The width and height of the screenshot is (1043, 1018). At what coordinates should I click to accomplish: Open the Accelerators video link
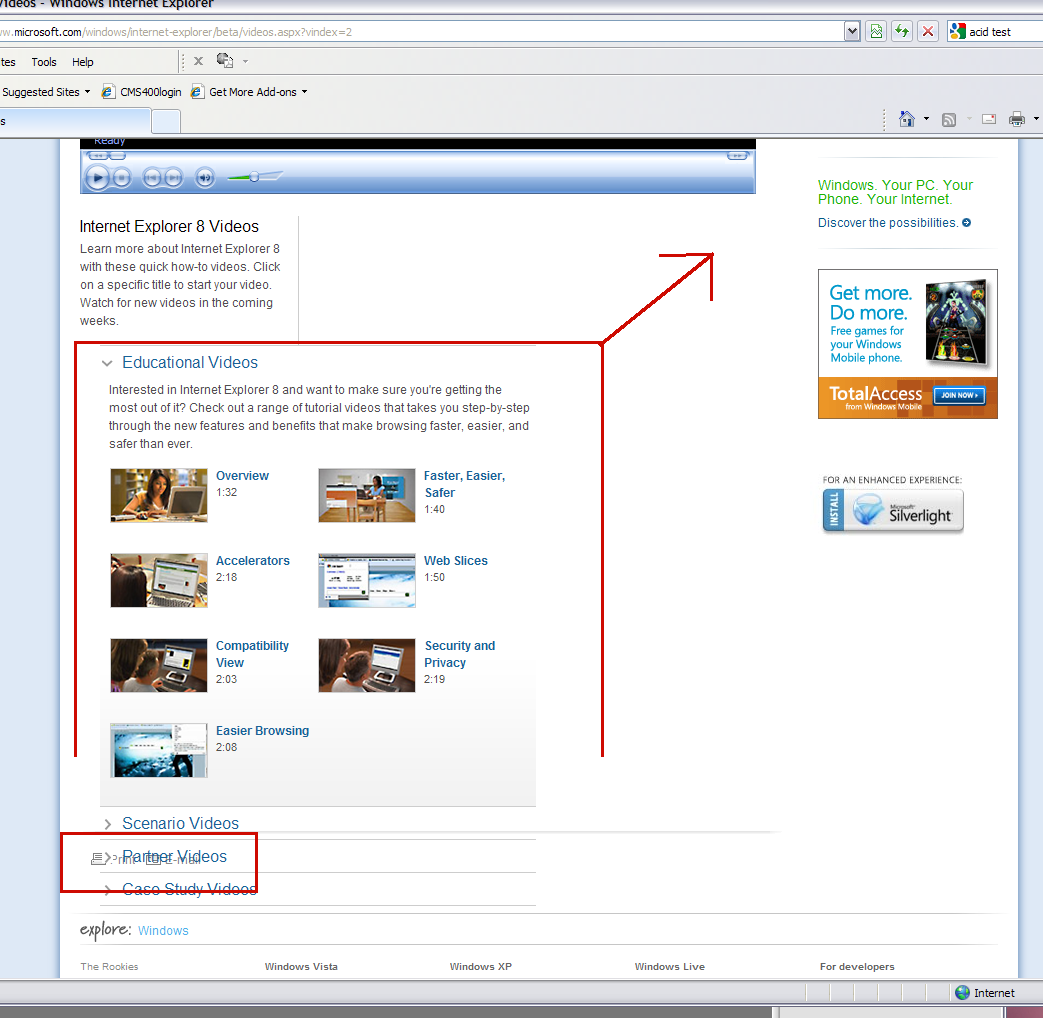coord(253,561)
